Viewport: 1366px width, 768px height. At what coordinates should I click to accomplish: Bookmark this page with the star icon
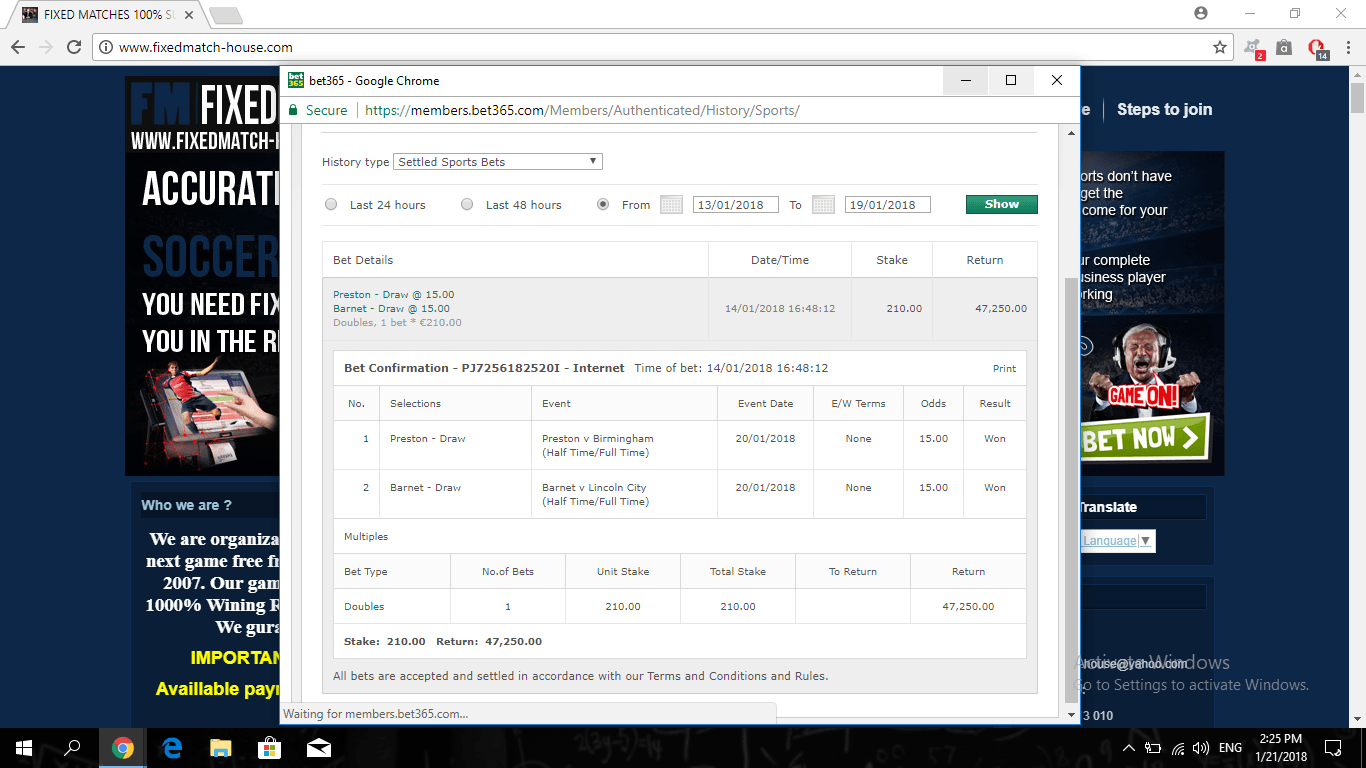[1220, 47]
